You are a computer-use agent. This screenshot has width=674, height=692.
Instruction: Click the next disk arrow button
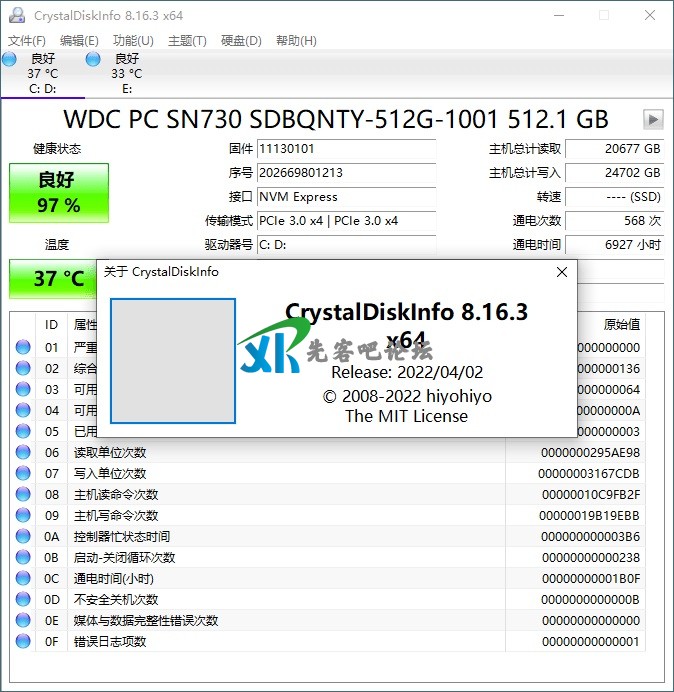[x=653, y=120]
